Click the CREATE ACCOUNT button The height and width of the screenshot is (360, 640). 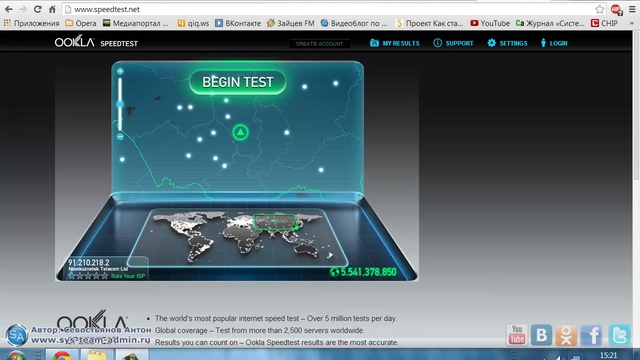point(320,44)
